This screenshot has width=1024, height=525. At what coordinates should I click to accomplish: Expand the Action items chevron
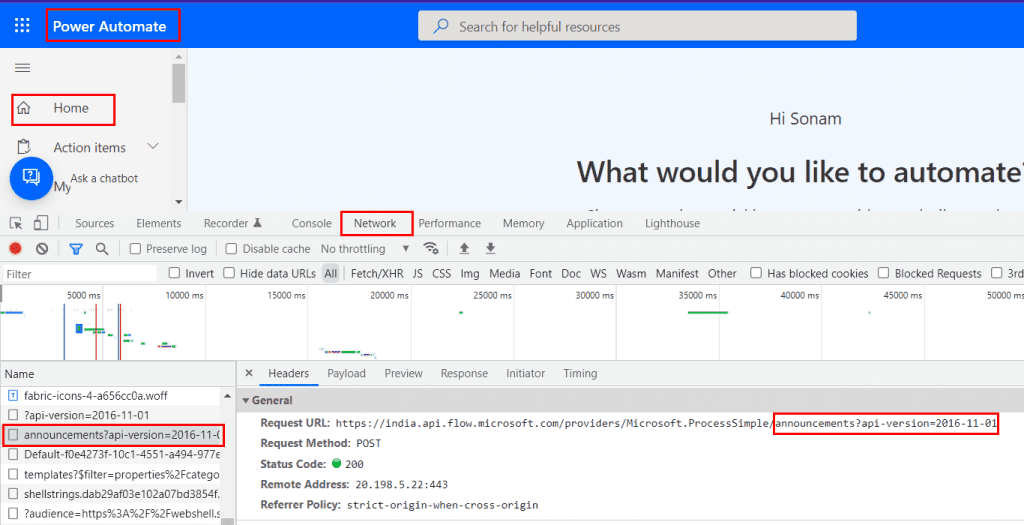[x=153, y=146]
